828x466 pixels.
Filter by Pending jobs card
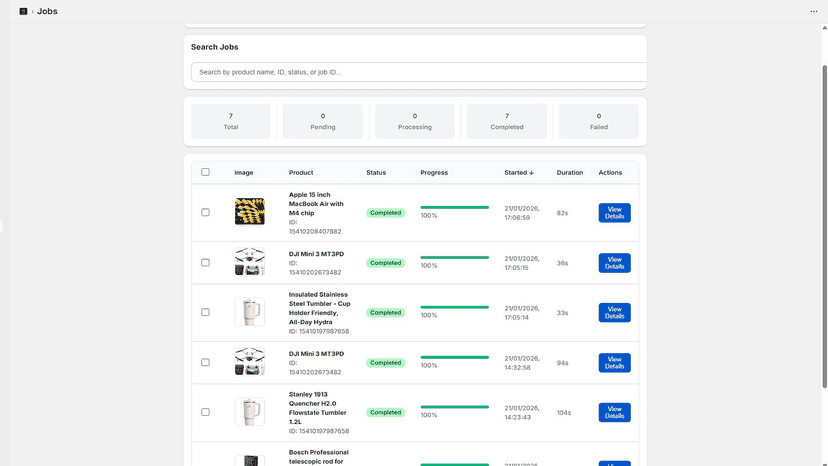(323, 122)
